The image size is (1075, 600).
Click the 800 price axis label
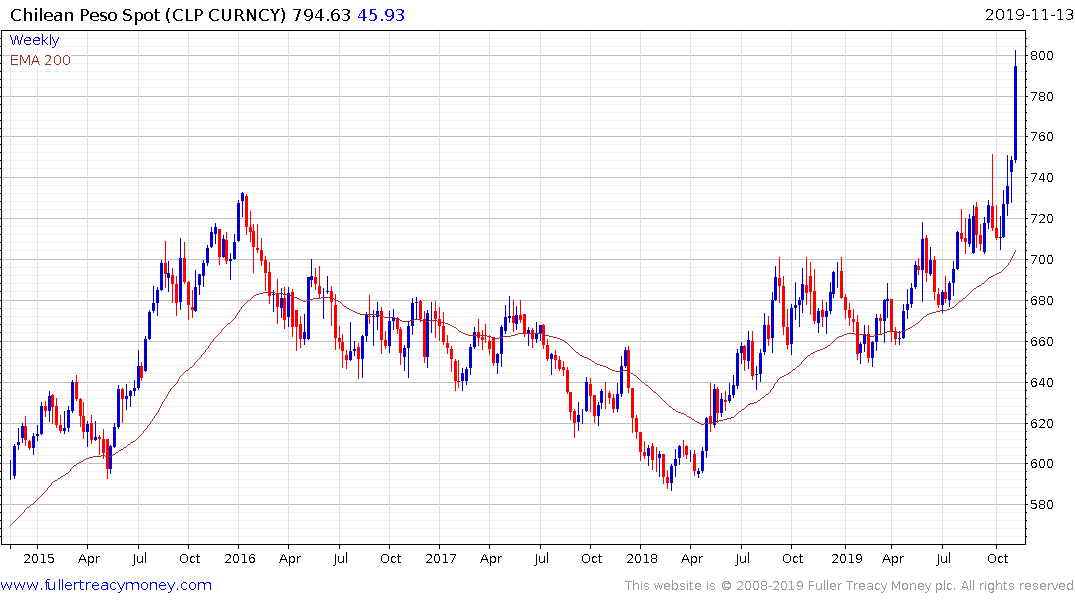1041,55
